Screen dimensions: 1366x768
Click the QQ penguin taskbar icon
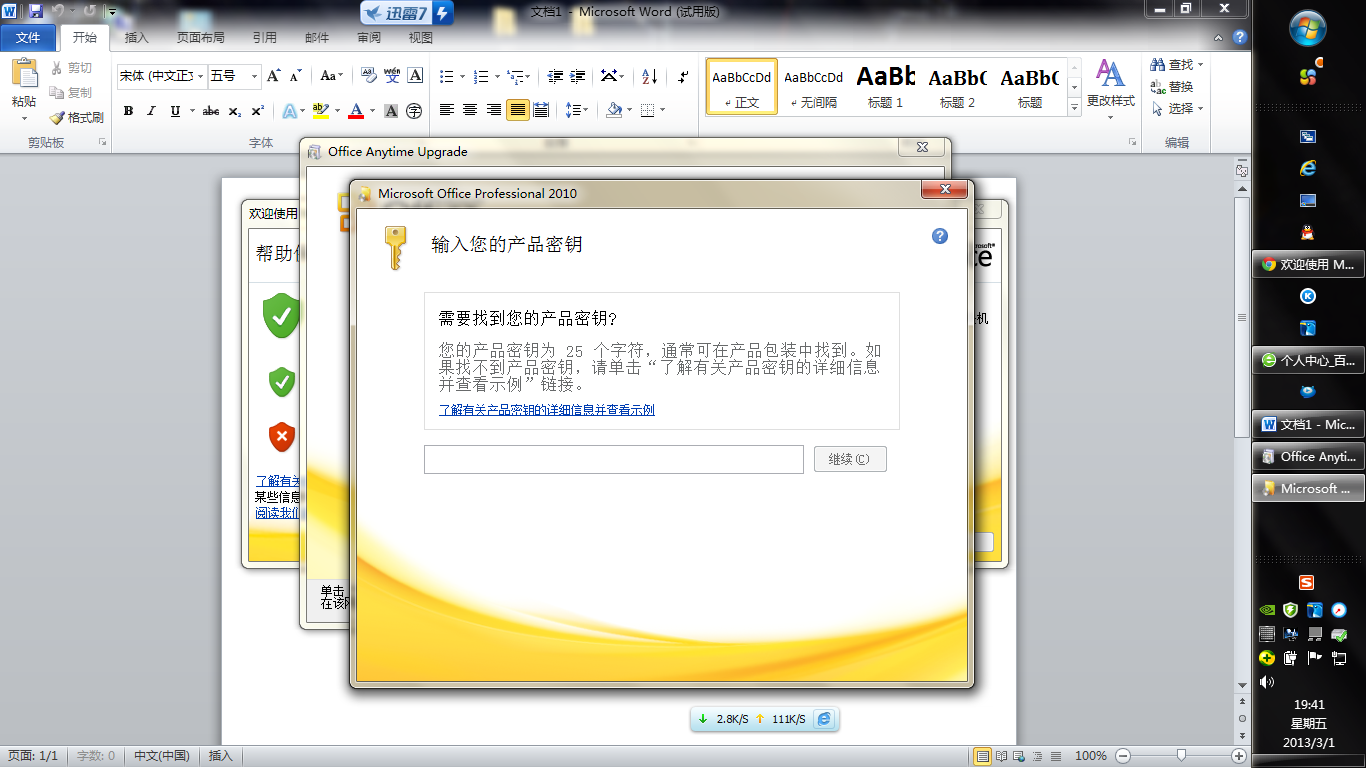coord(1308,233)
